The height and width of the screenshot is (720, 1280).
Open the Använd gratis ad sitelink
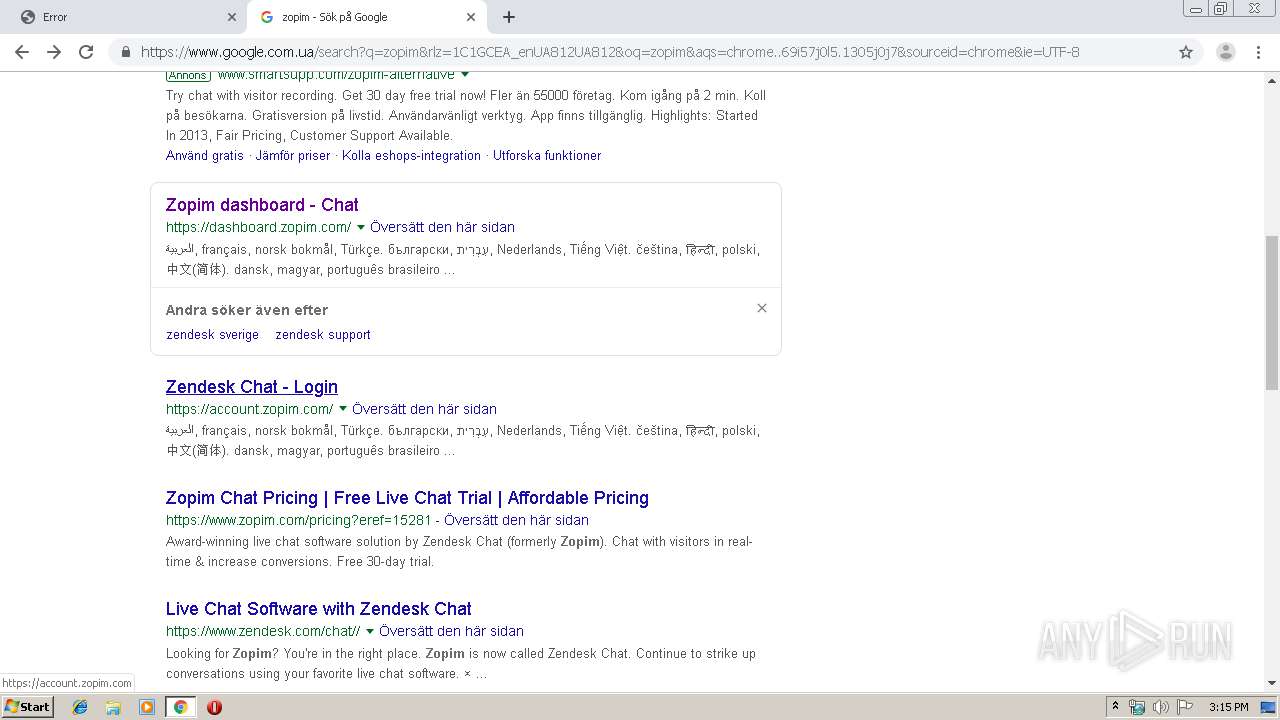click(205, 155)
